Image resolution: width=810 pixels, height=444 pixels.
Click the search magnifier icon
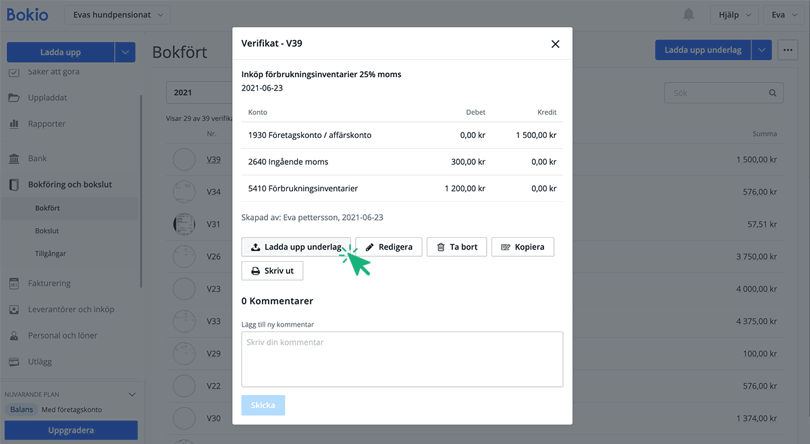click(x=773, y=93)
